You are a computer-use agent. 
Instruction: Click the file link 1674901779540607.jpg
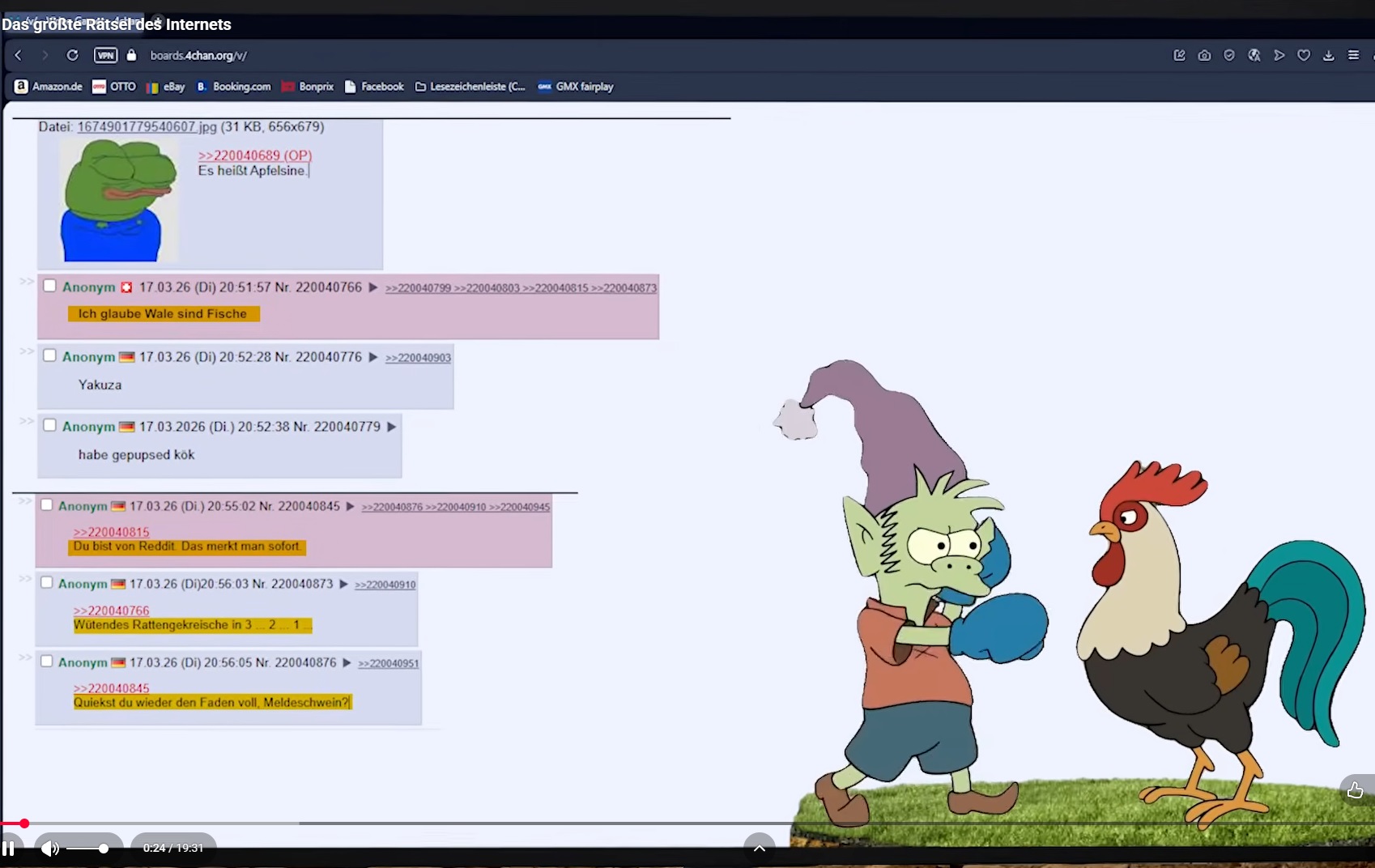point(147,126)
